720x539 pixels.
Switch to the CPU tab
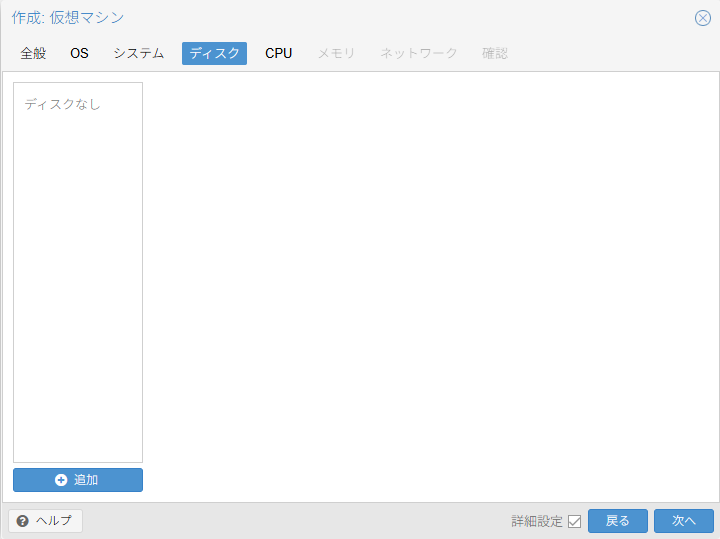click(x=278, y=53)
